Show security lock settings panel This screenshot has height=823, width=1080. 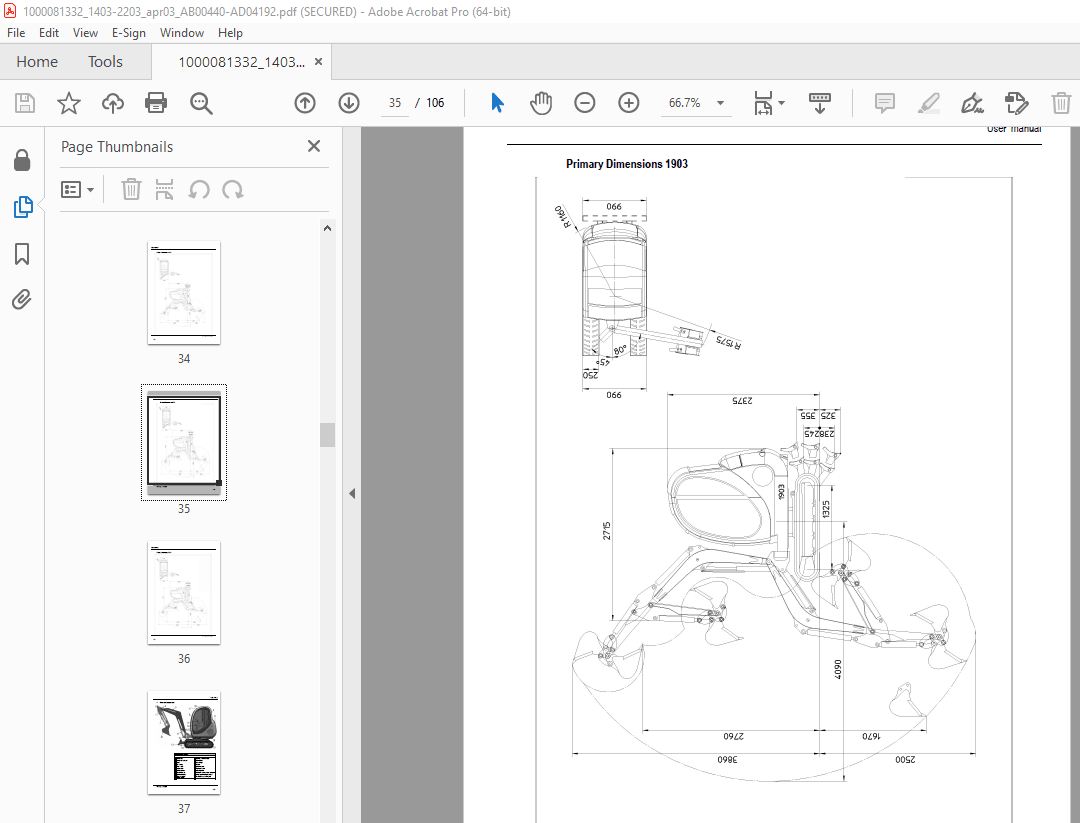coord(22,160)
